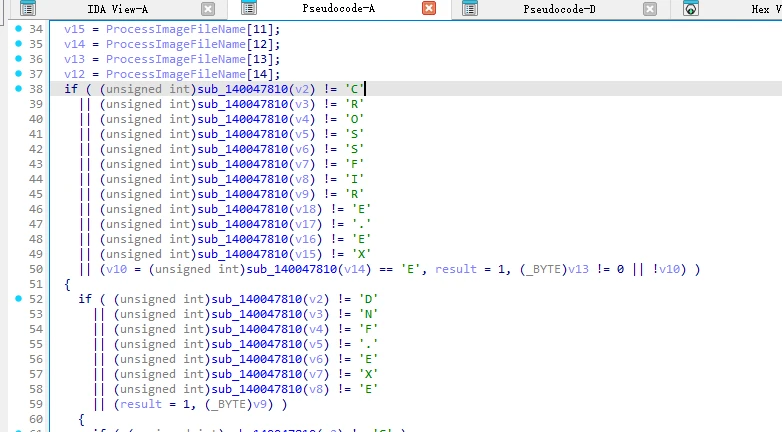
Task: Click ProcessImageFileName on line 37
Action: pyautogui.click(x=176, y=74)
